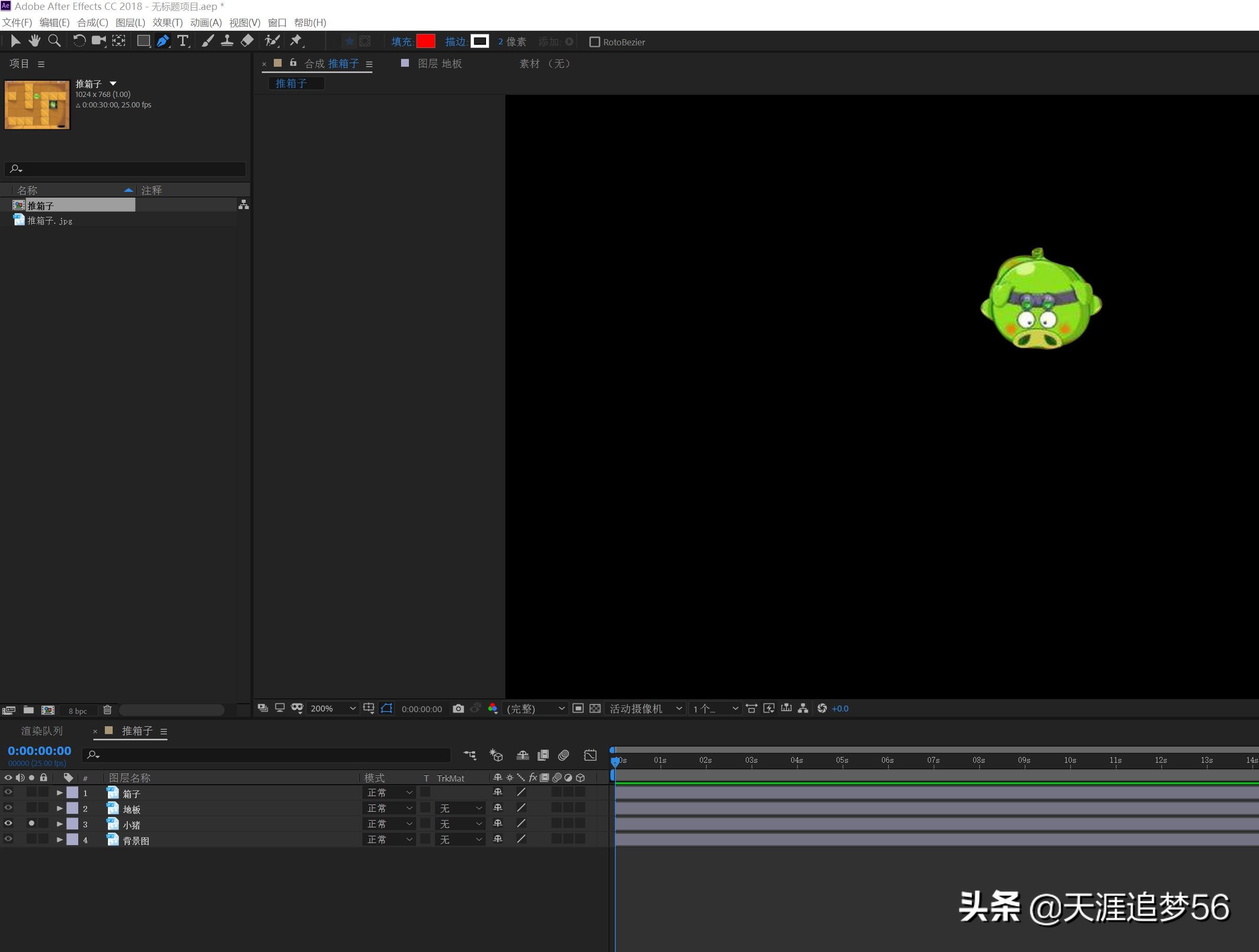
Task: Select the Clone Stamp tool
Action: coord(227,41)
